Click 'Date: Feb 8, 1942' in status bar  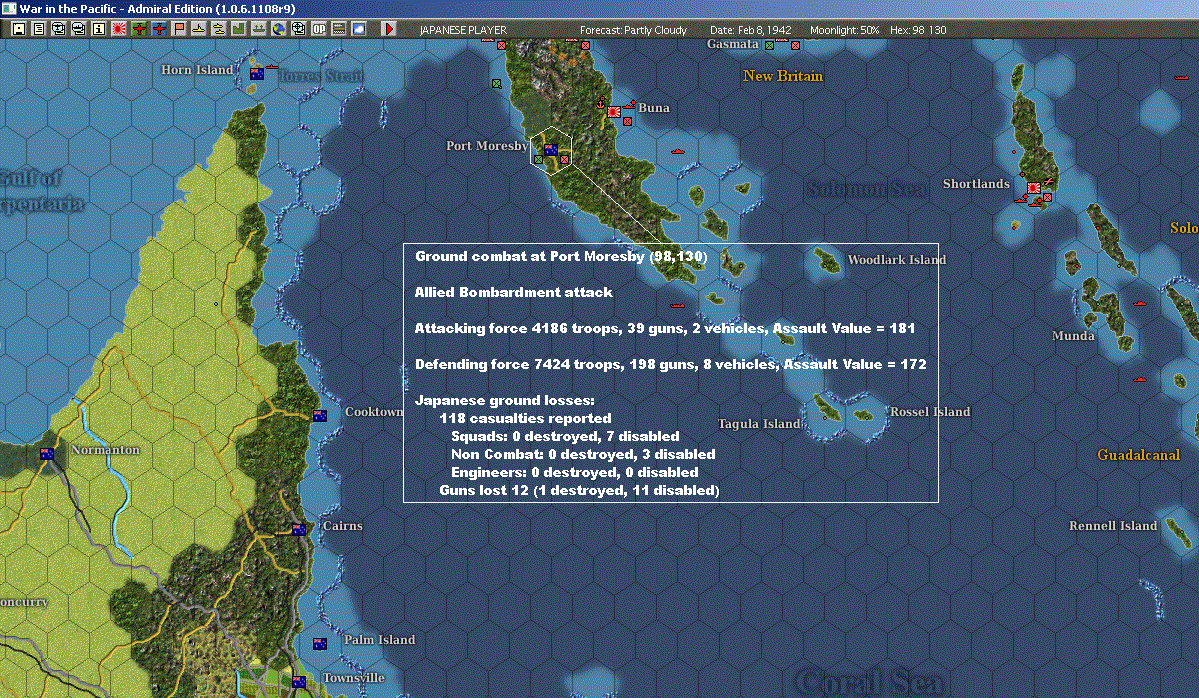[750, 30]
